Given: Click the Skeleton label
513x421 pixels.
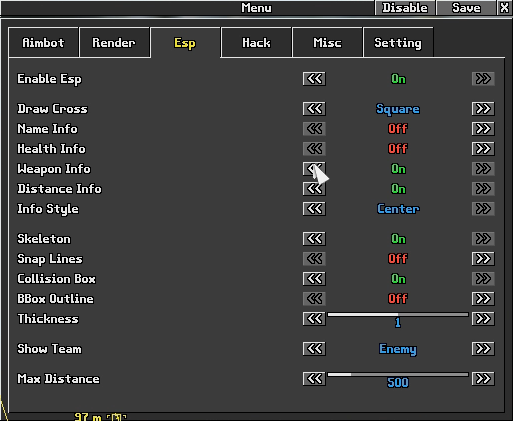Looking at the screenshot, I should click(44, 239).
